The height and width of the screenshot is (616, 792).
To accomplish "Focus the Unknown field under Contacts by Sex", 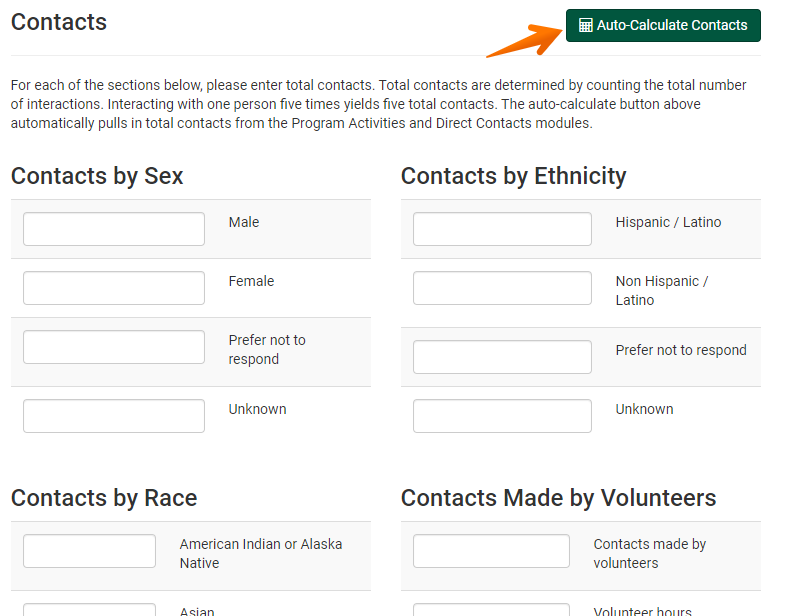I will [114, 416].
